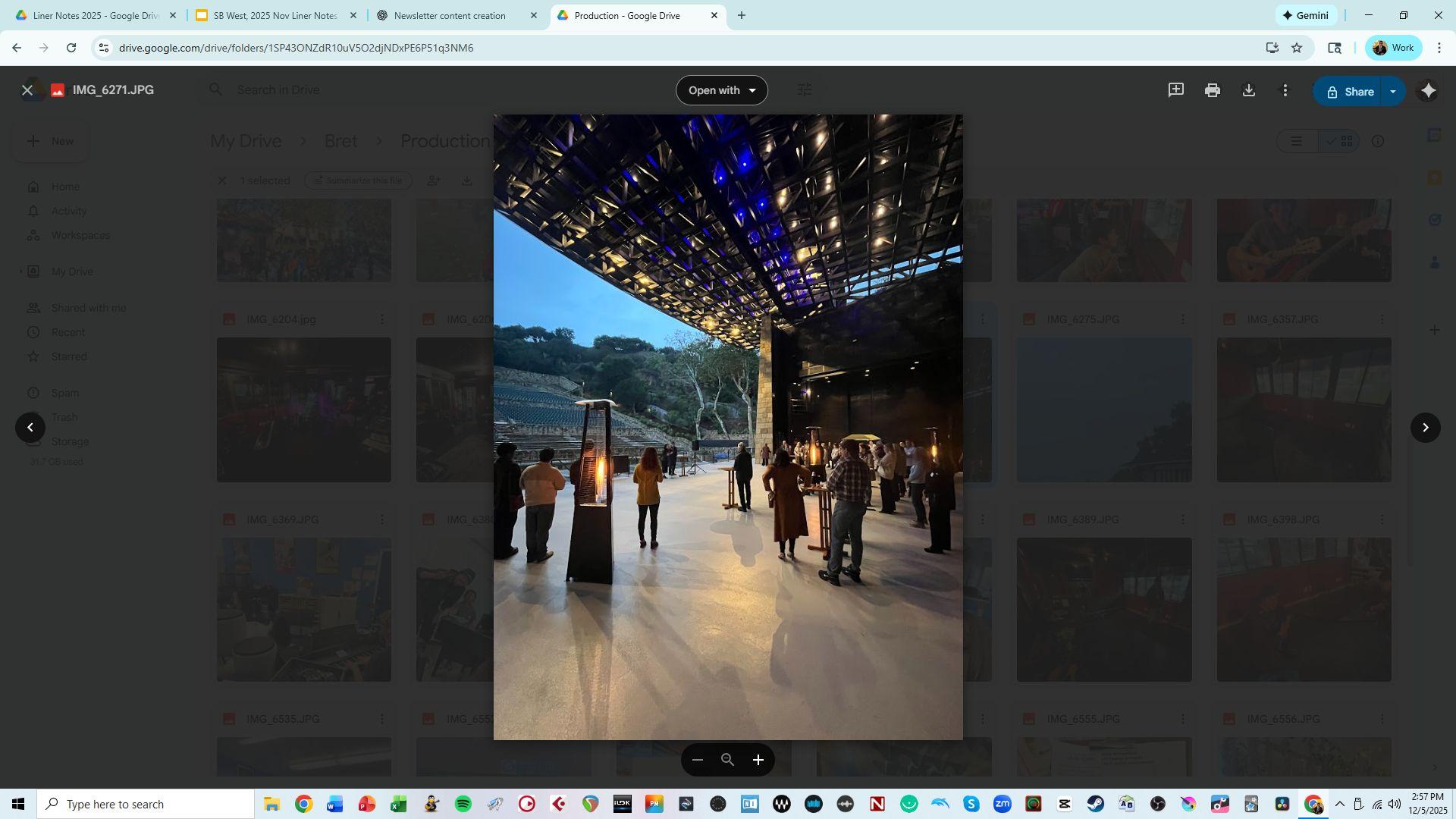Viewport: 1456px width, 819px height.
Task: Close the IMG_6271.JPG image preview
Action: [27, 90]
